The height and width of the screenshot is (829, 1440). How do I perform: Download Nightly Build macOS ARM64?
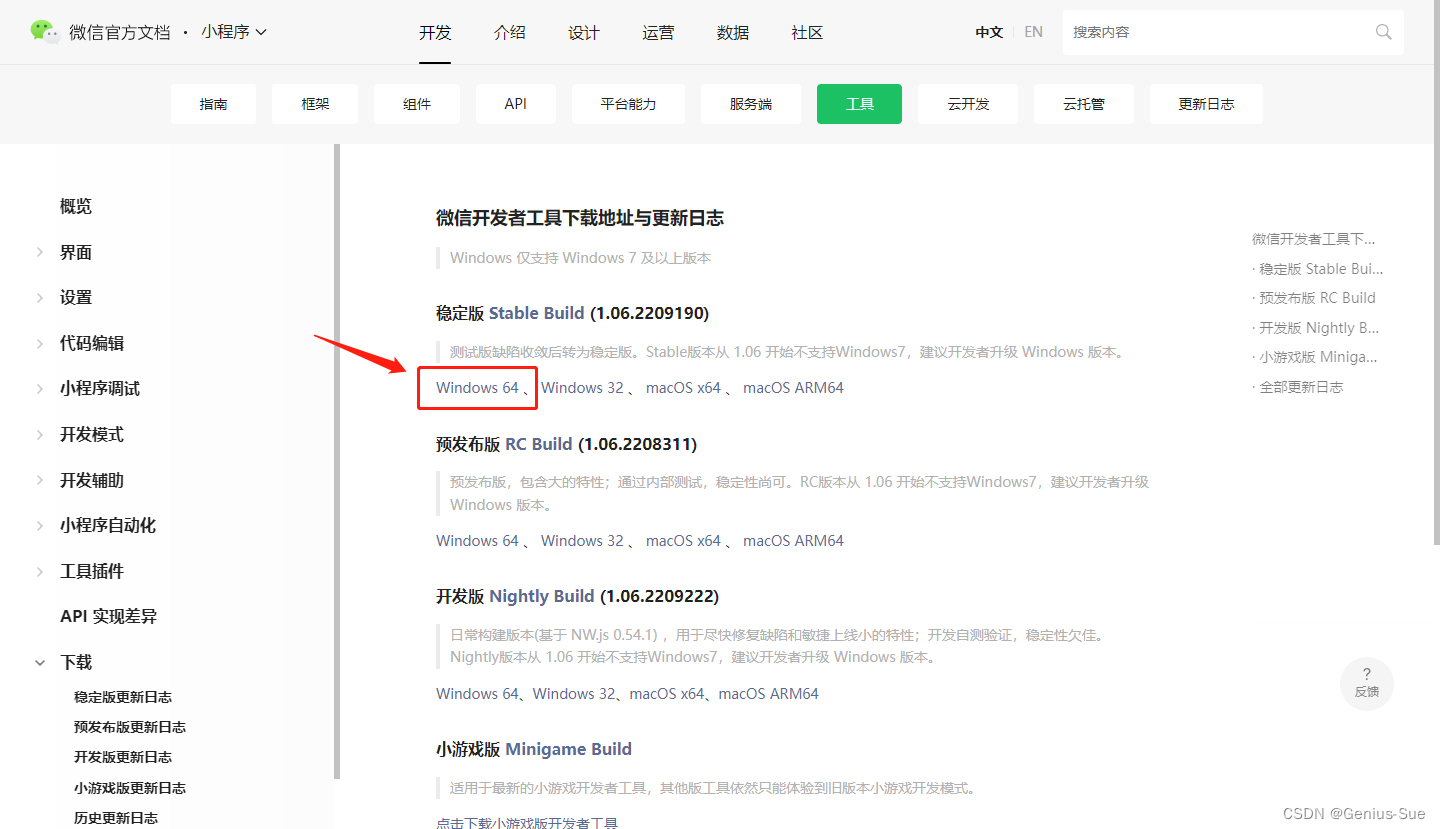point(769,694)
